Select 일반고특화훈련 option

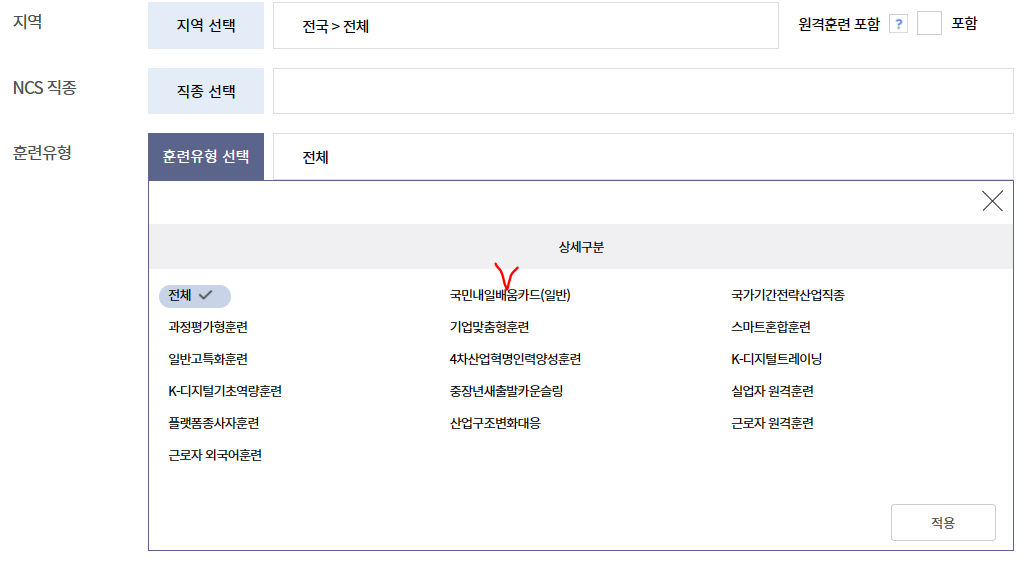point(208,359)
